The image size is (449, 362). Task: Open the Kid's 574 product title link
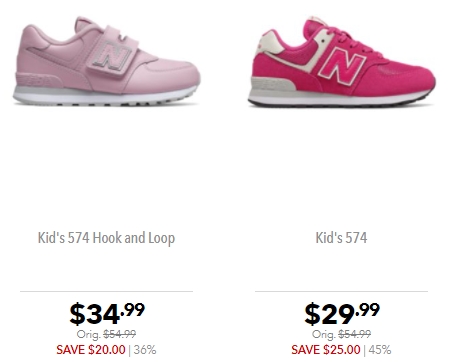click(x=341, y=238)
